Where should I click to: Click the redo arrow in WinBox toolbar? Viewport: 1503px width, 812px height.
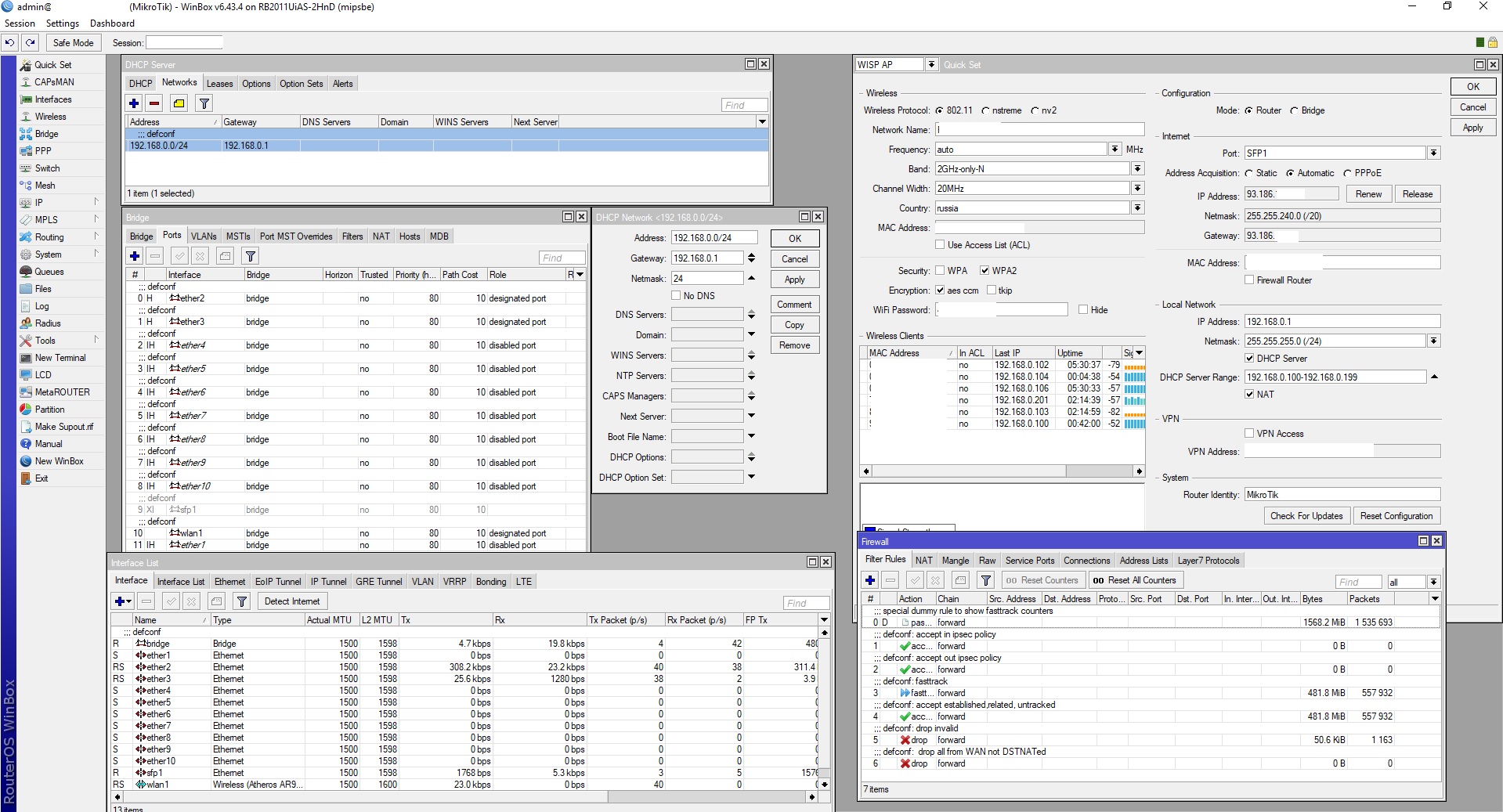click(x=30, y=42)
